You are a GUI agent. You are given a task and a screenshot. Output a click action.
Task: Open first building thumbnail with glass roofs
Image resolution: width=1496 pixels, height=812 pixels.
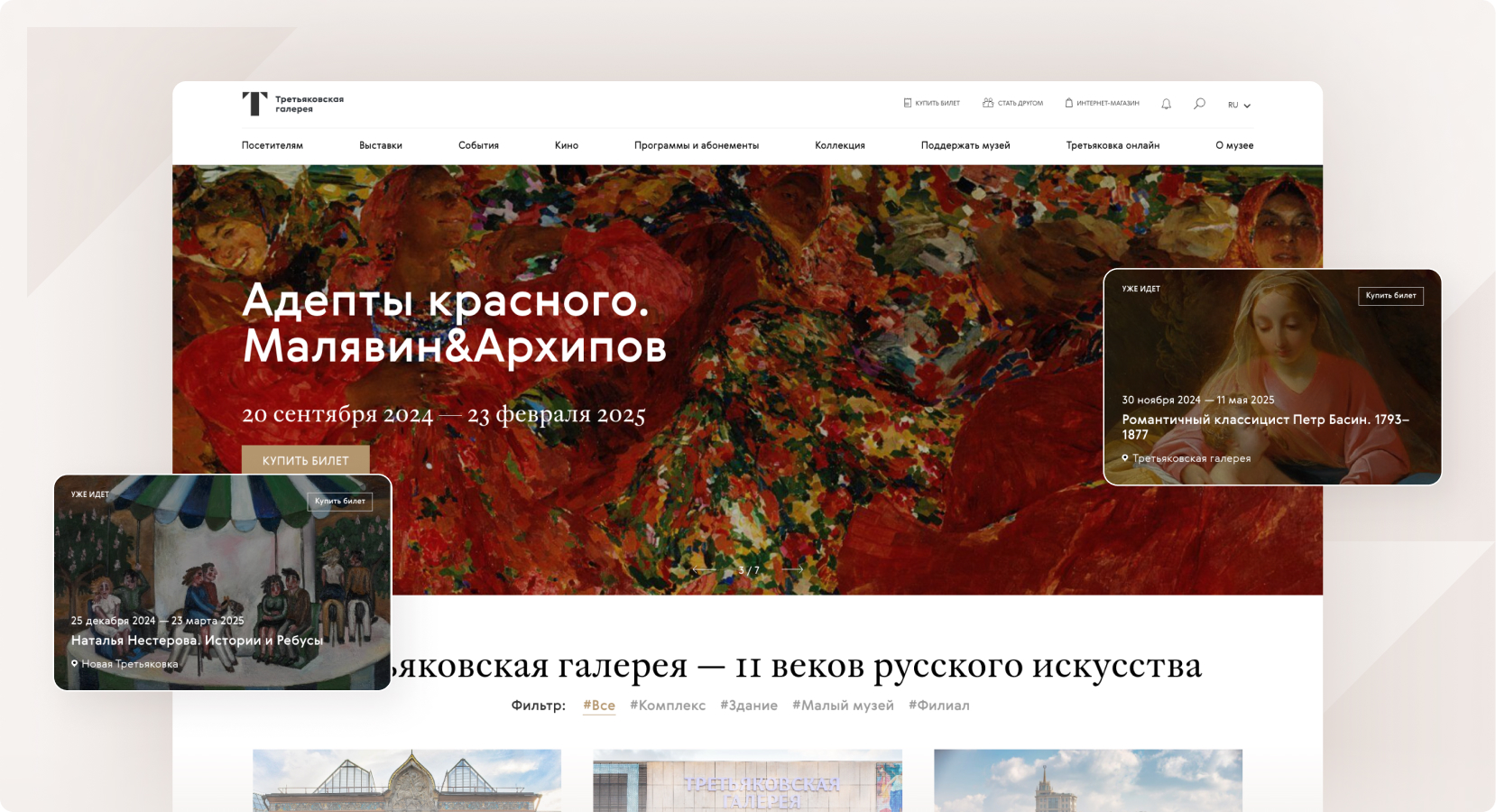[407, 780]
